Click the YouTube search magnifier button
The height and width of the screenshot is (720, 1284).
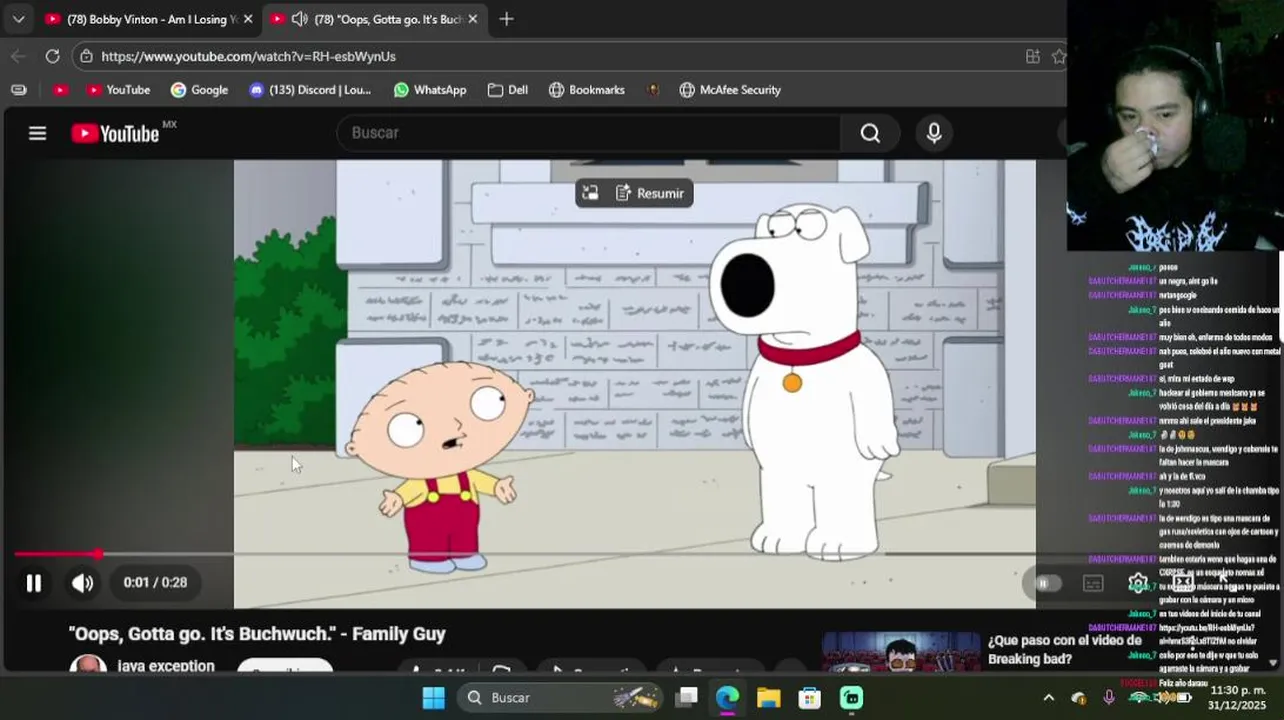pos(870,133)
